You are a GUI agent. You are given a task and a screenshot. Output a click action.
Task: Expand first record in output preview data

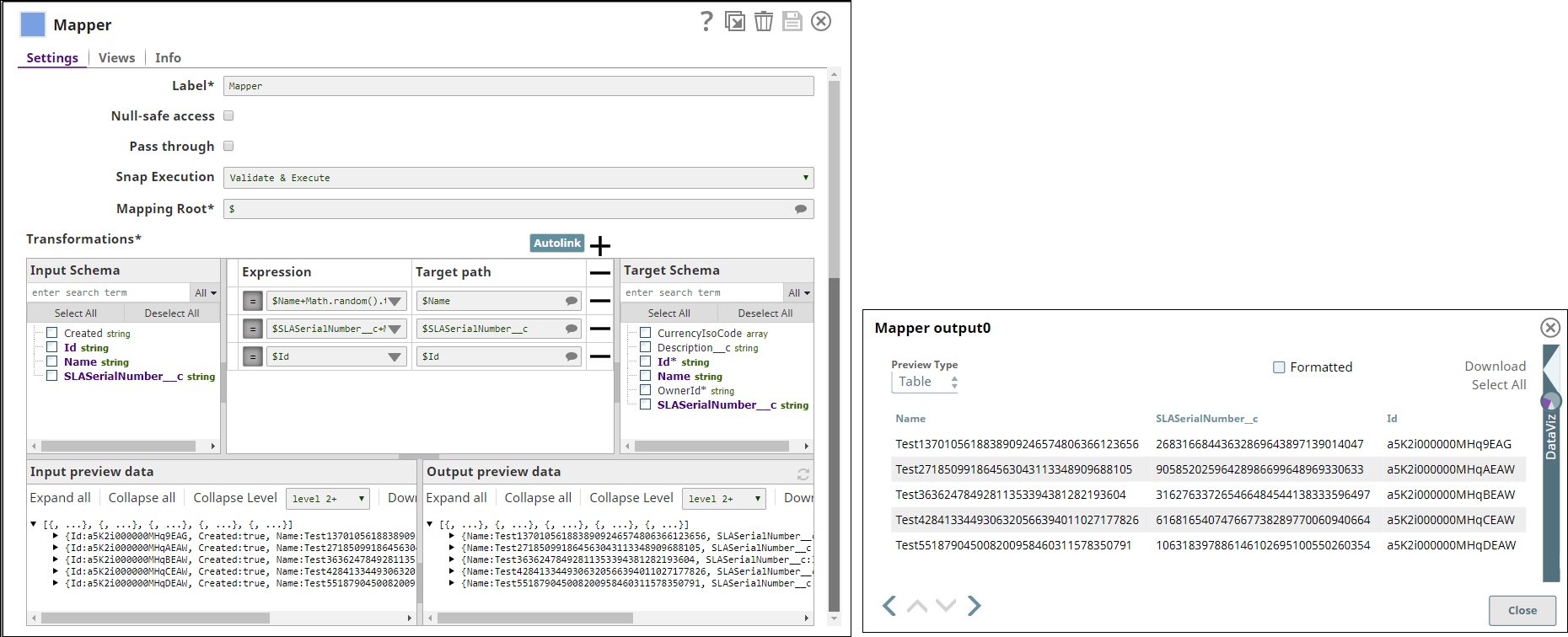[x=452, y=536]
